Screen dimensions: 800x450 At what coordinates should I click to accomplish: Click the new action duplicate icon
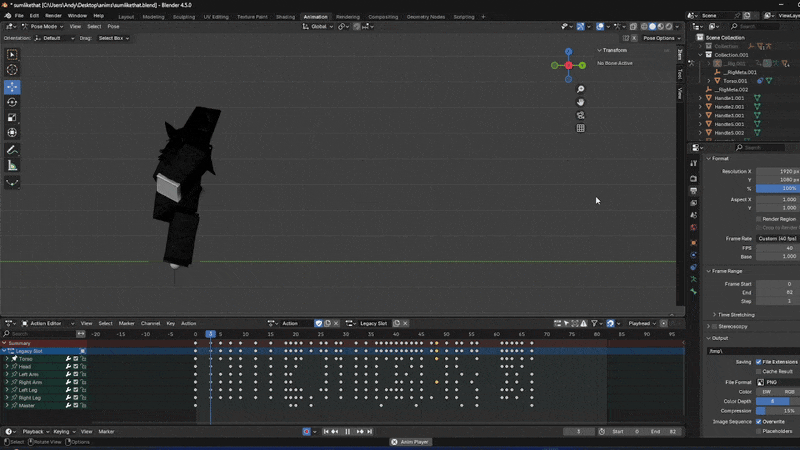coord(328,323)
